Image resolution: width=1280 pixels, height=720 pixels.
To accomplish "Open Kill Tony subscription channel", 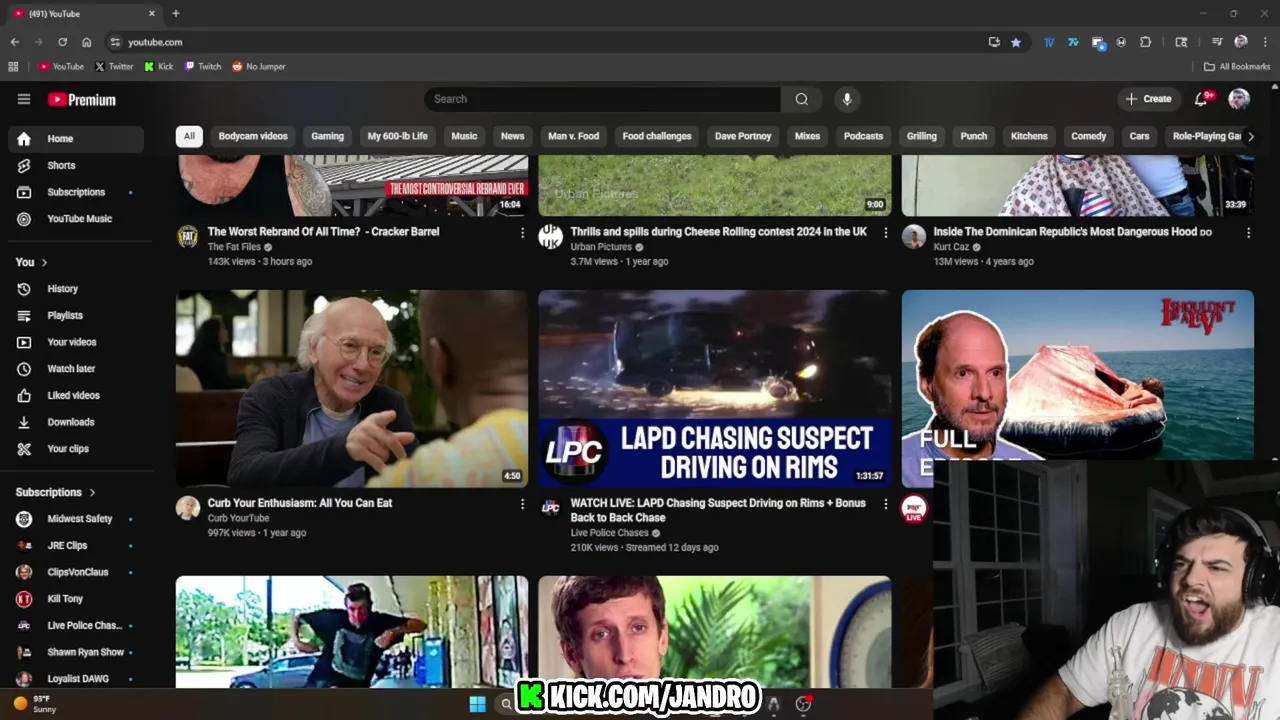I will (x=75, y=599).
